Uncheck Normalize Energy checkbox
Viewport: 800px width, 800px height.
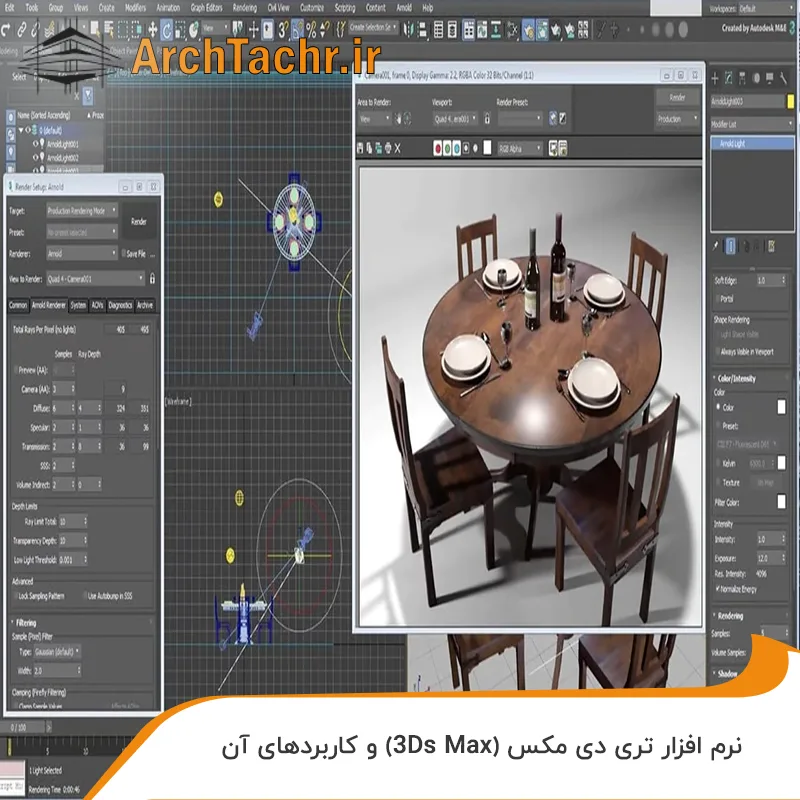(x=718, y=589)
